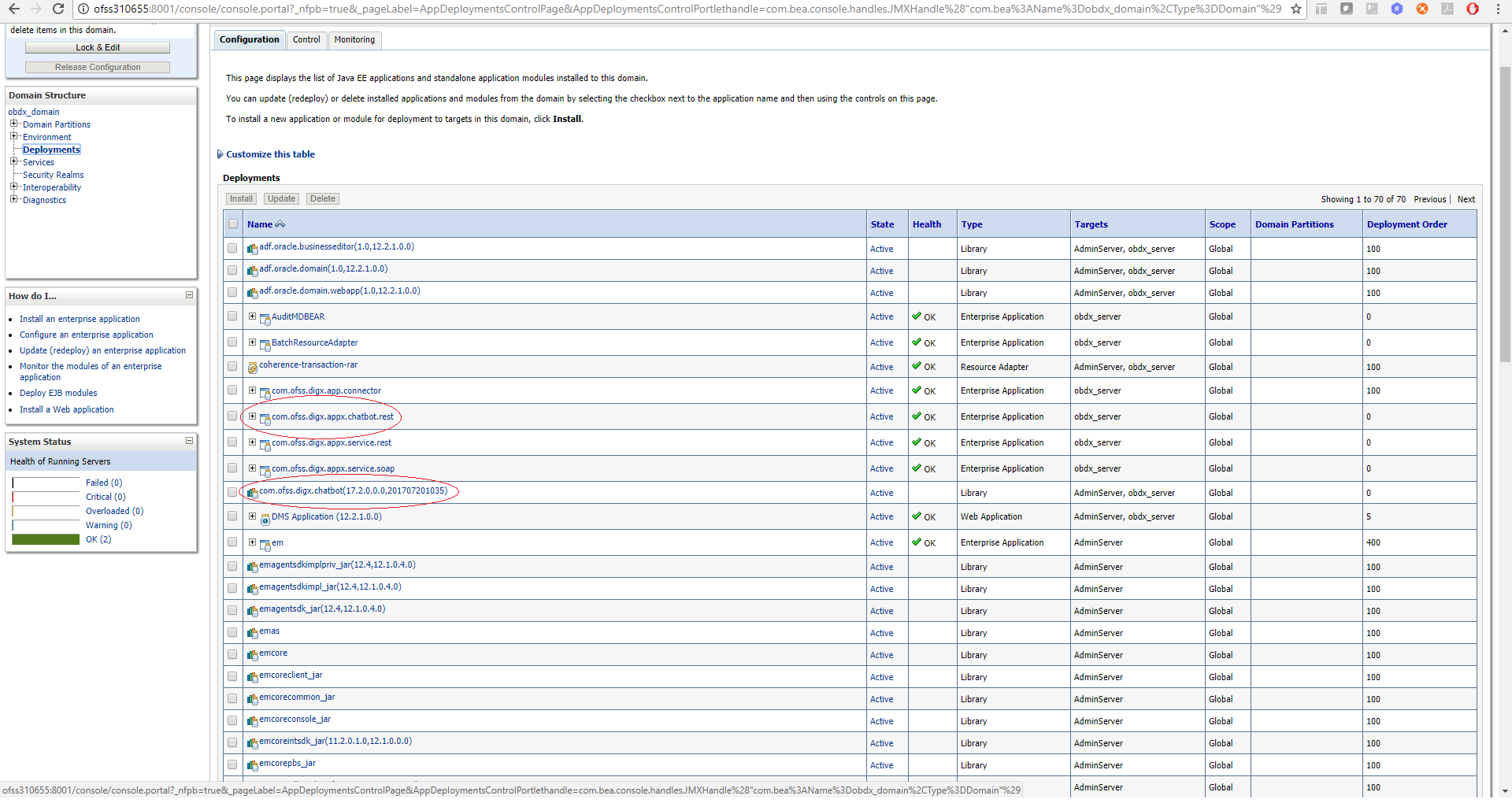The height and width of the screenshot is (803, 1512).
Task: Reload the page with the refresh icon
Action: coord(58,9)
